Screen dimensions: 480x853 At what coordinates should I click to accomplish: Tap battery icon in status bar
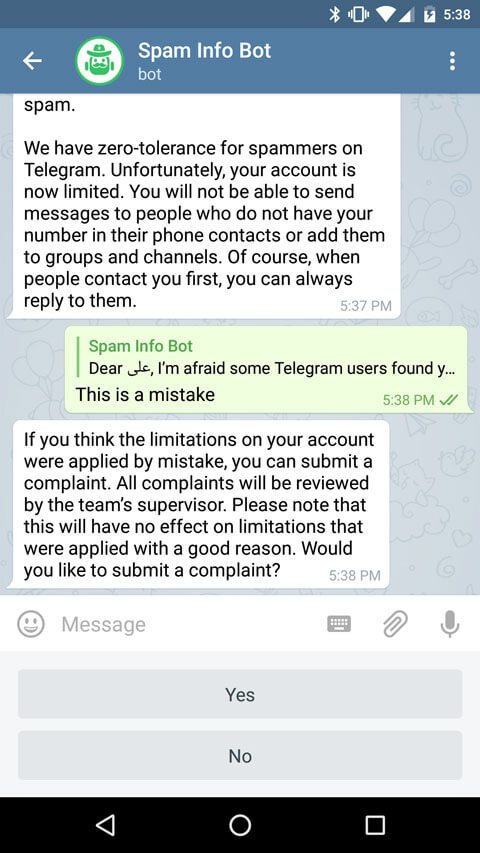pyautogui.click(x=430, y=15)
